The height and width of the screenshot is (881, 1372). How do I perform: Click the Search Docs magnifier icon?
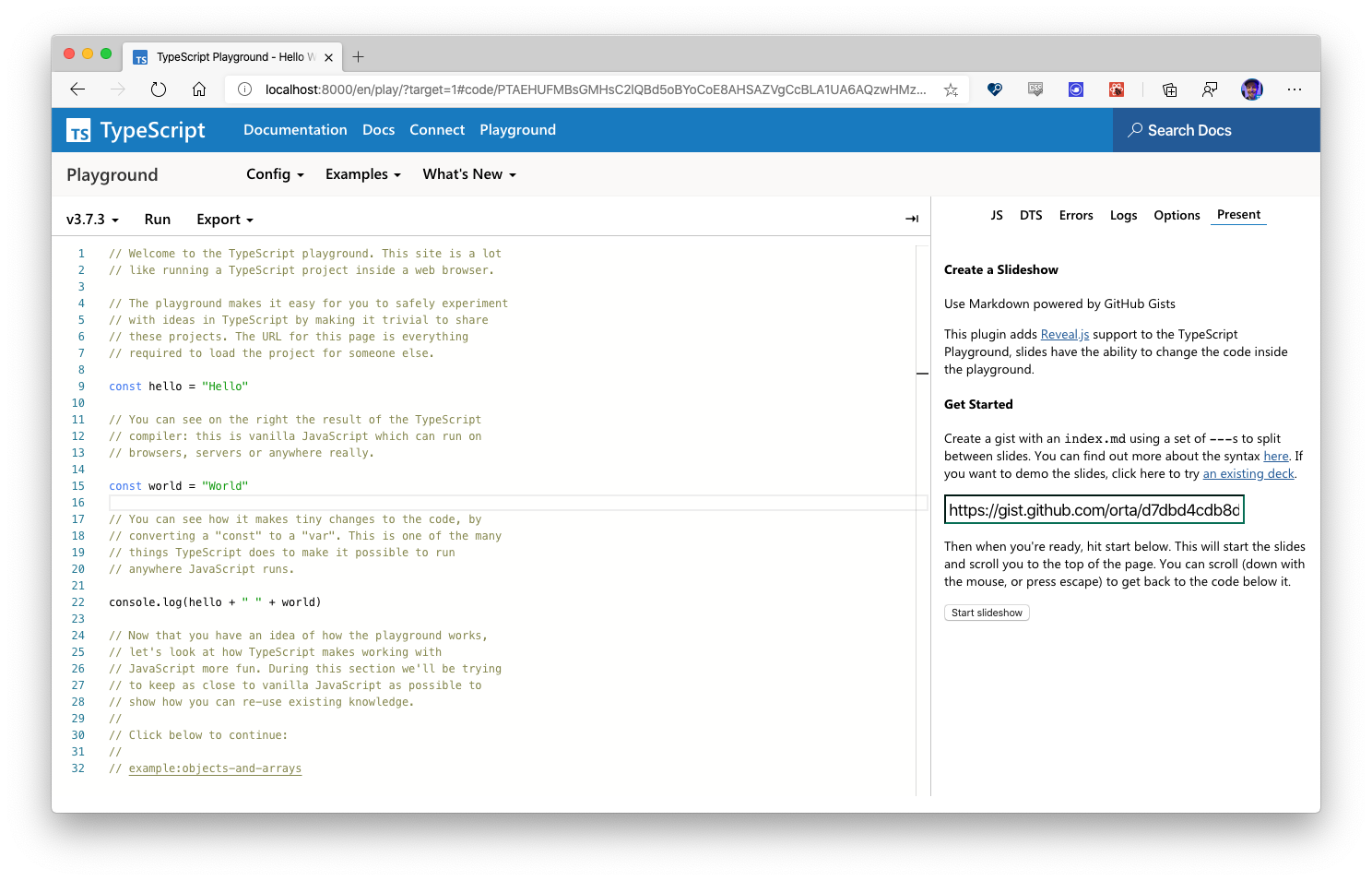pyautogui.click(x=1135, y=130)
